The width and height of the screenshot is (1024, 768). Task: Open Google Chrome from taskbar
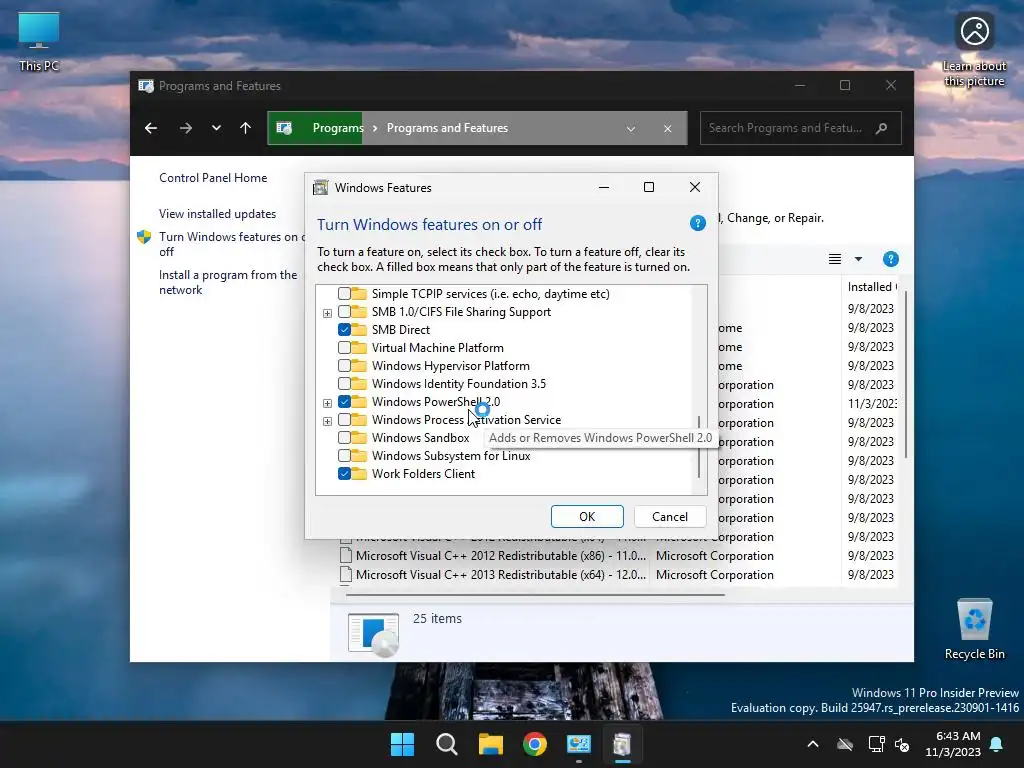pyautogui.click(x=535, y=744)
